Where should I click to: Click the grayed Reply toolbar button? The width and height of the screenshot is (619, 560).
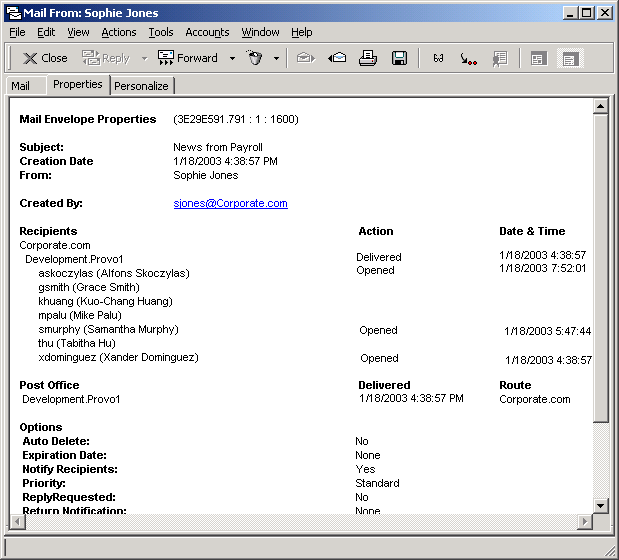(105, 58)
